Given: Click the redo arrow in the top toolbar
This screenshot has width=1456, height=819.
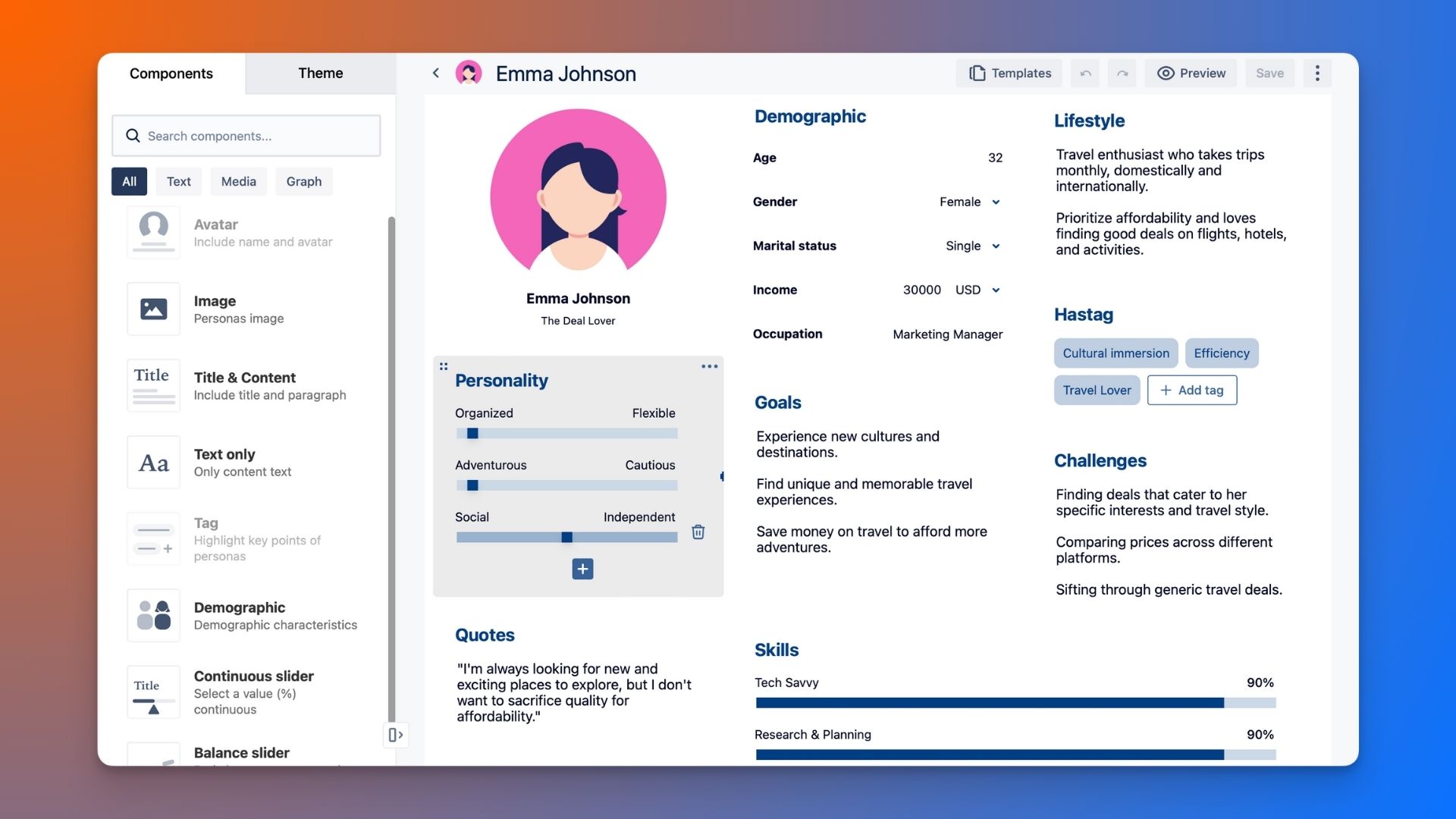Looking at the screenshot, I should [x=1122, y=73].
